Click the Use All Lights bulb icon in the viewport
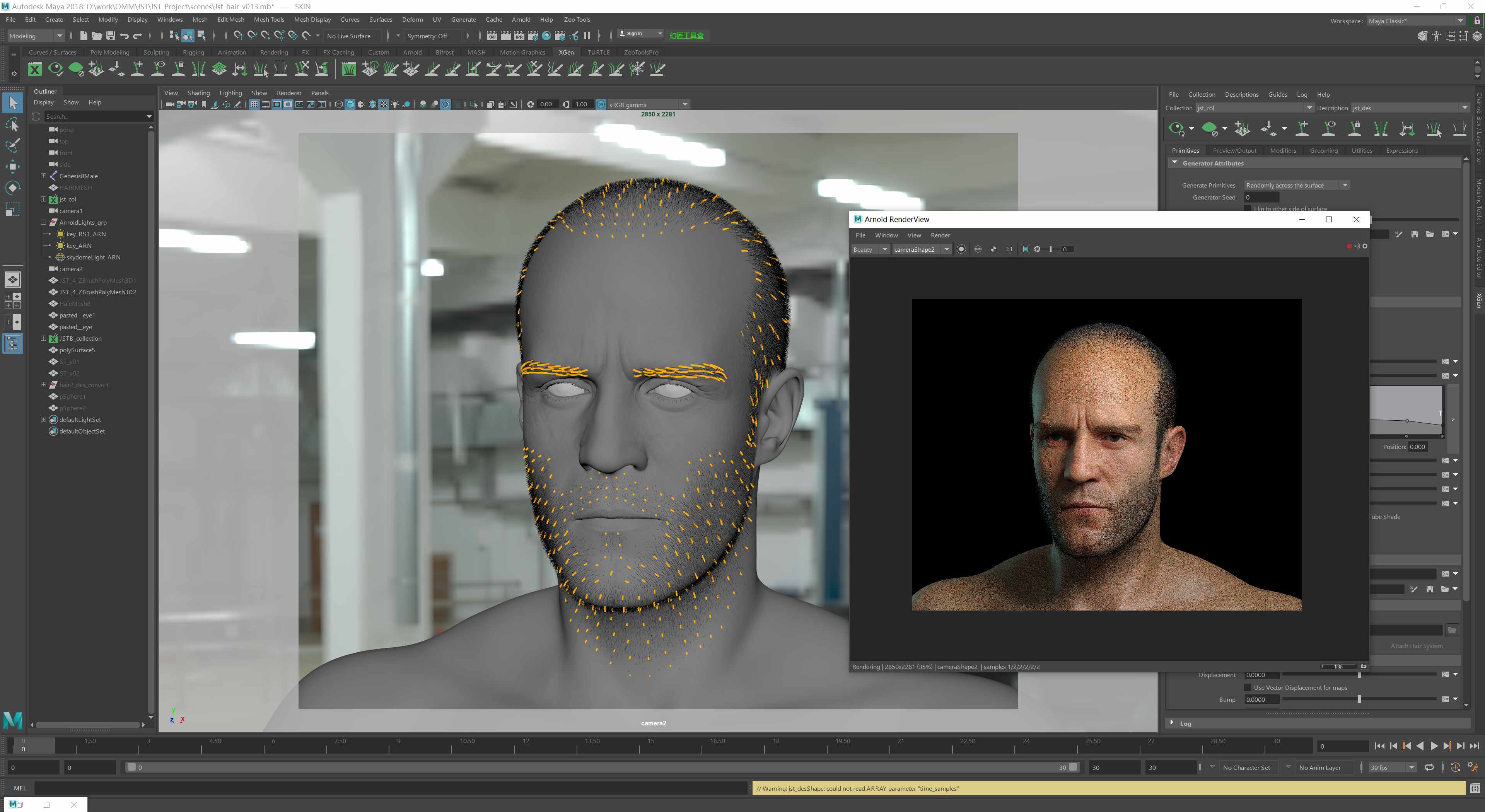The height and width of the screenshot is (812, 1485). coord(395,104)
